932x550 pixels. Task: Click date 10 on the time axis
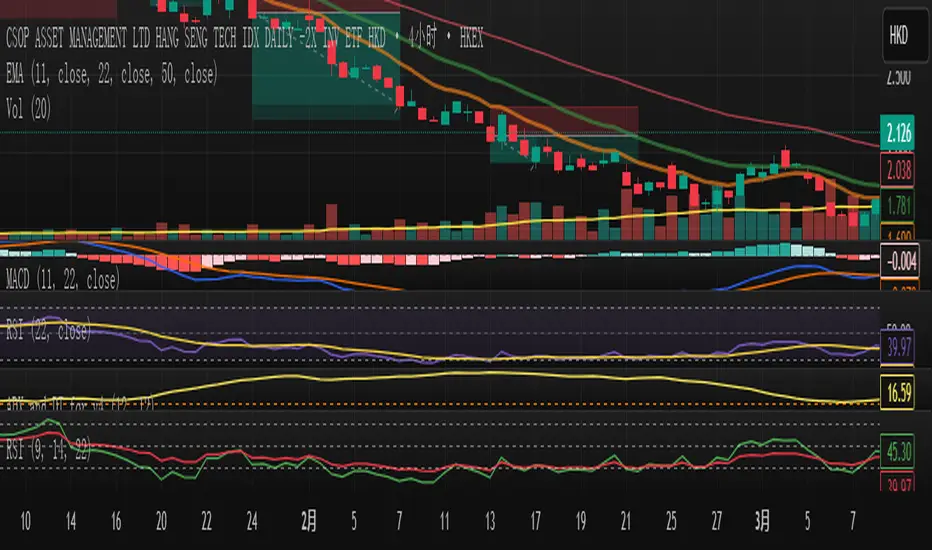[26, 521]
